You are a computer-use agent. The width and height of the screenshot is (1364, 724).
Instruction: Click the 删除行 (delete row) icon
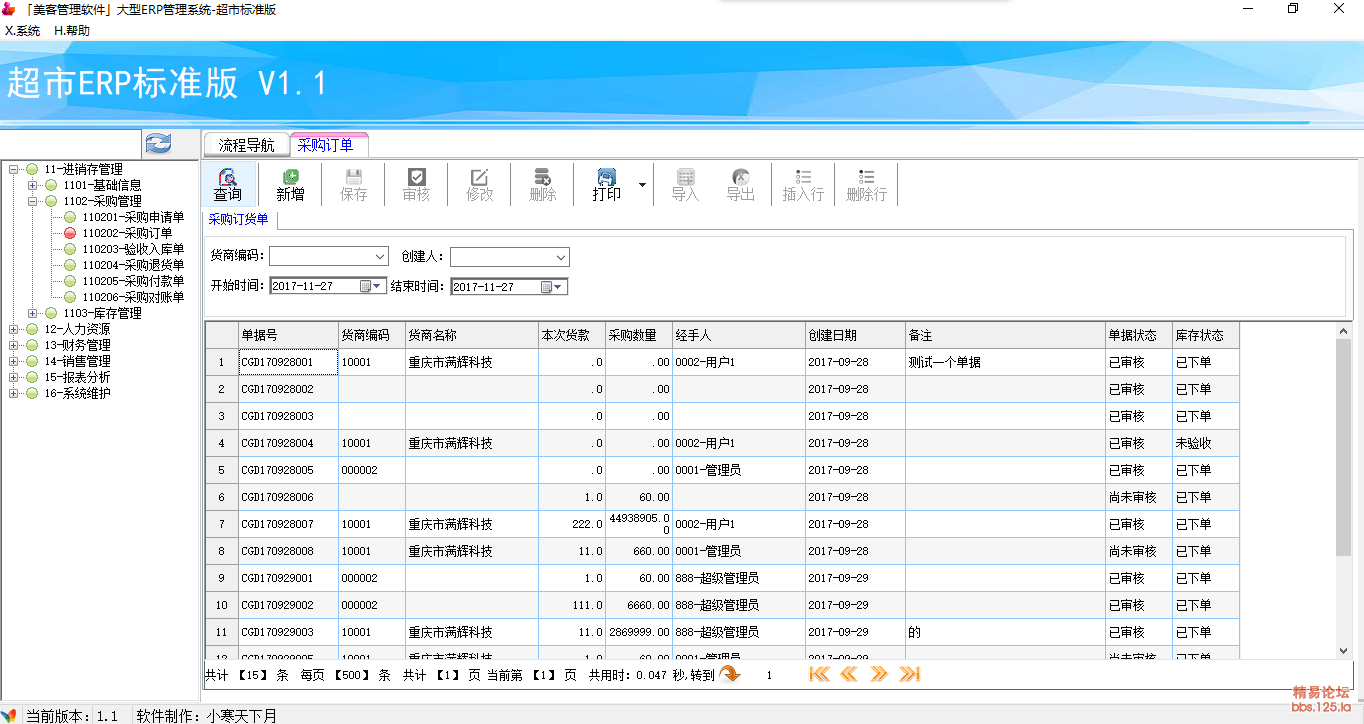tap(866, 184)
